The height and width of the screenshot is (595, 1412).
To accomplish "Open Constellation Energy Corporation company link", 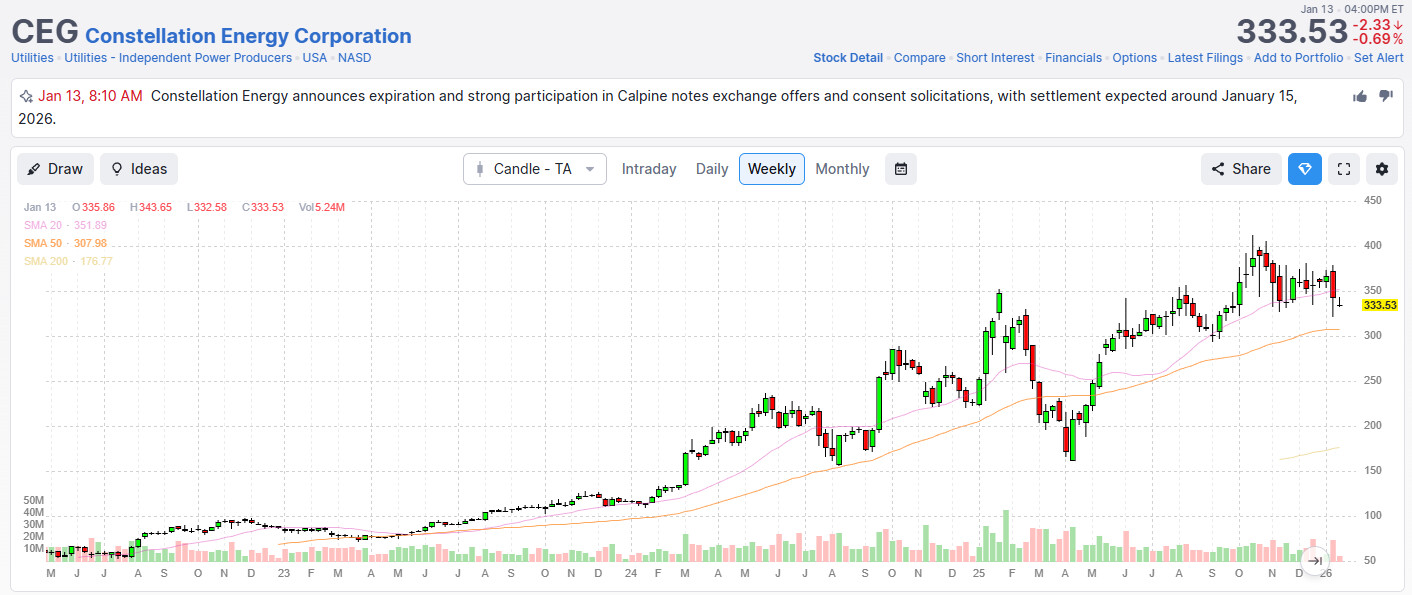I will (248, 36).
